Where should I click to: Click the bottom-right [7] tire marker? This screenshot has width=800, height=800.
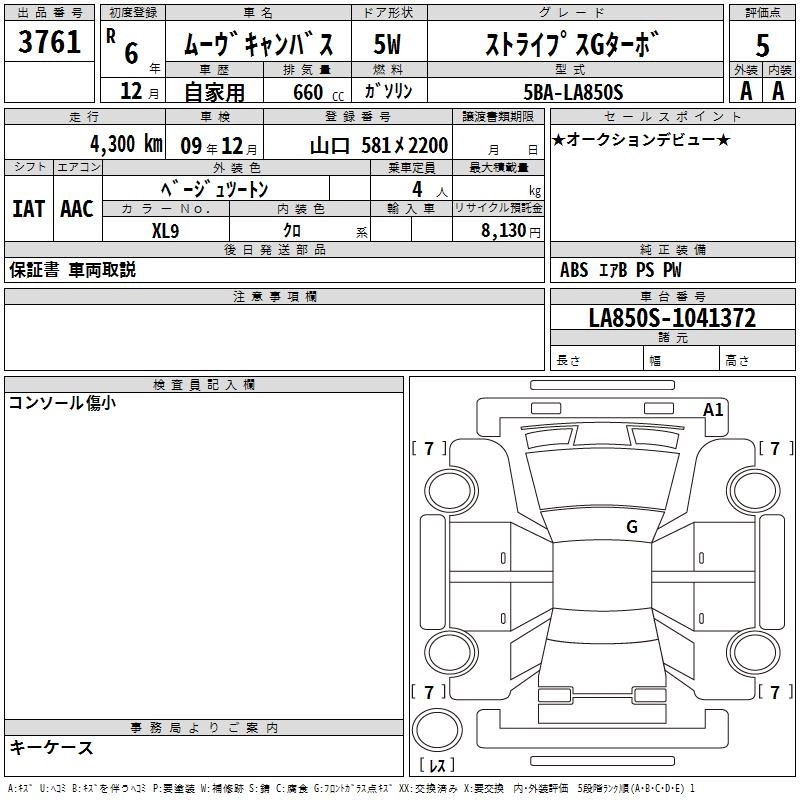775,692
